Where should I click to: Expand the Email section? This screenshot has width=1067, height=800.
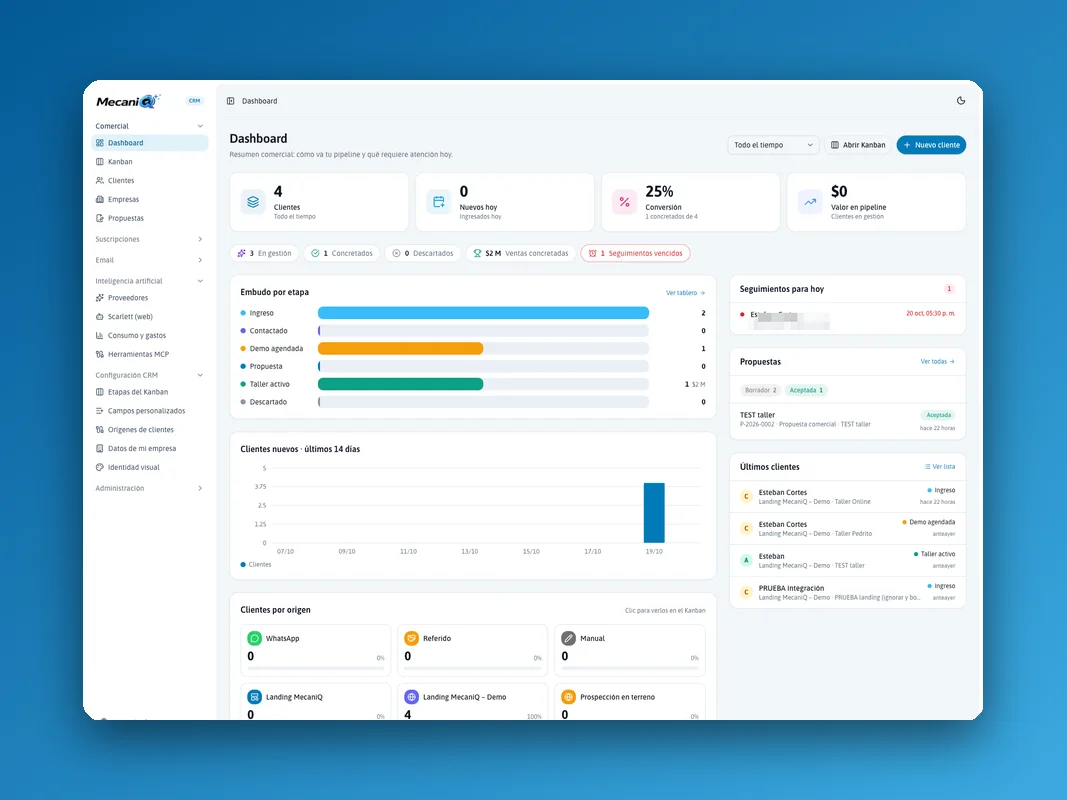(x=150, y=260)
